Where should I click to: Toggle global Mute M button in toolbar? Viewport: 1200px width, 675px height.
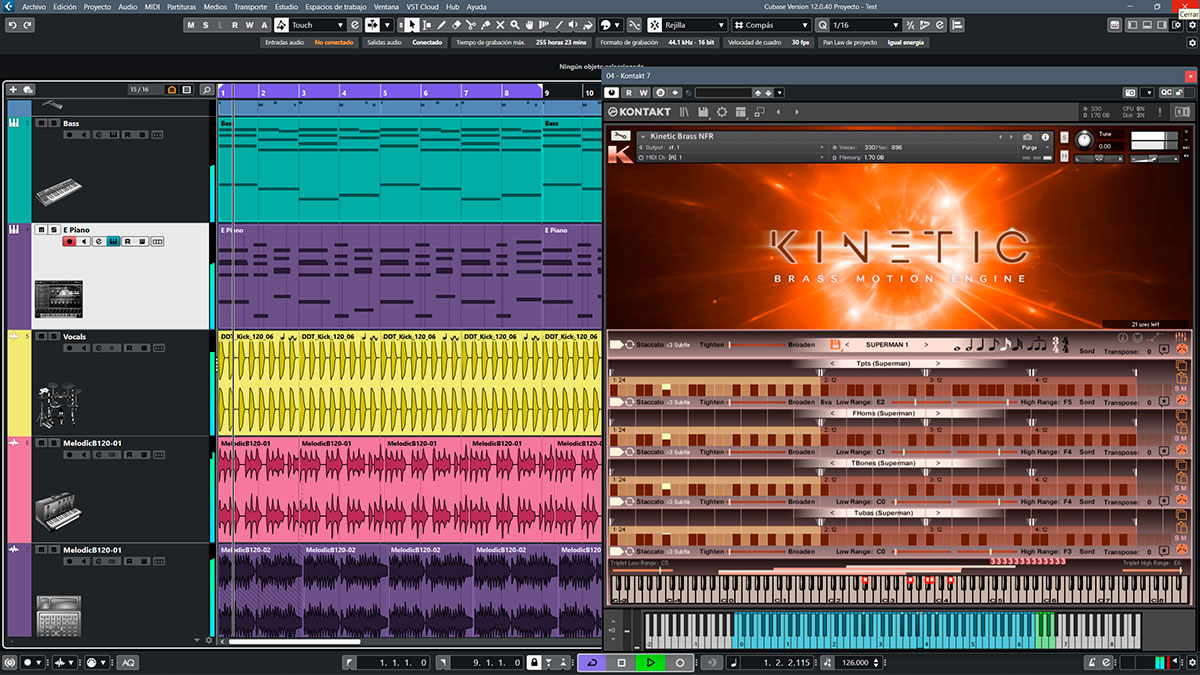(x=193, y=25)
